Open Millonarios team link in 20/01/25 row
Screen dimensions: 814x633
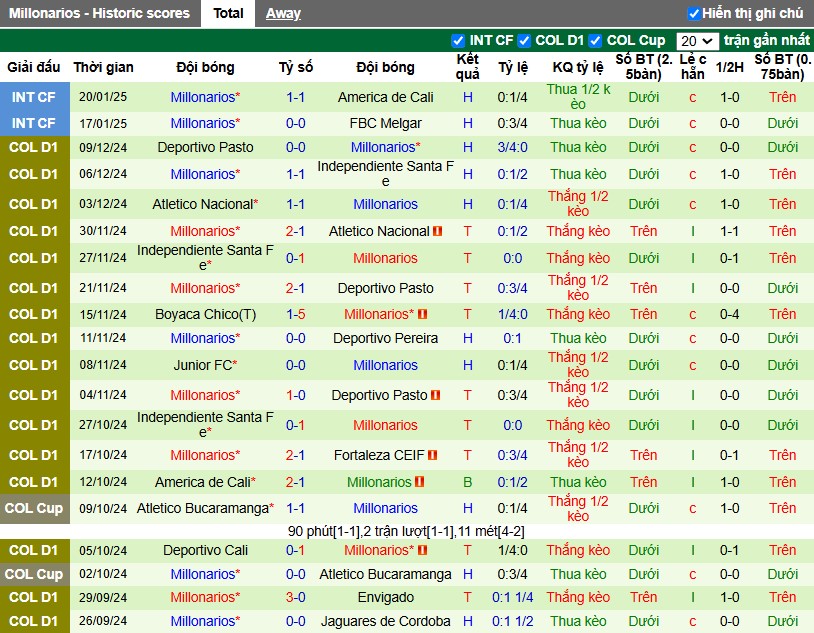point(203,97)
